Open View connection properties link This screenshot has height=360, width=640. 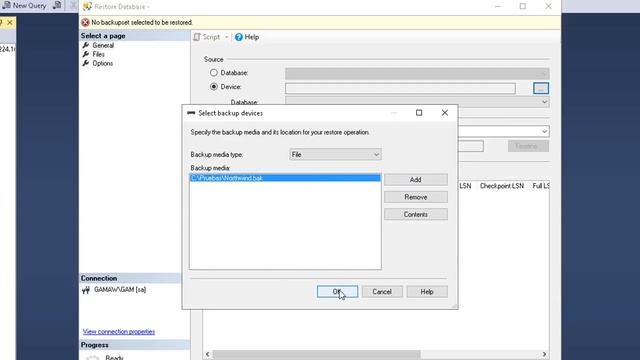[x=119, y=331]
